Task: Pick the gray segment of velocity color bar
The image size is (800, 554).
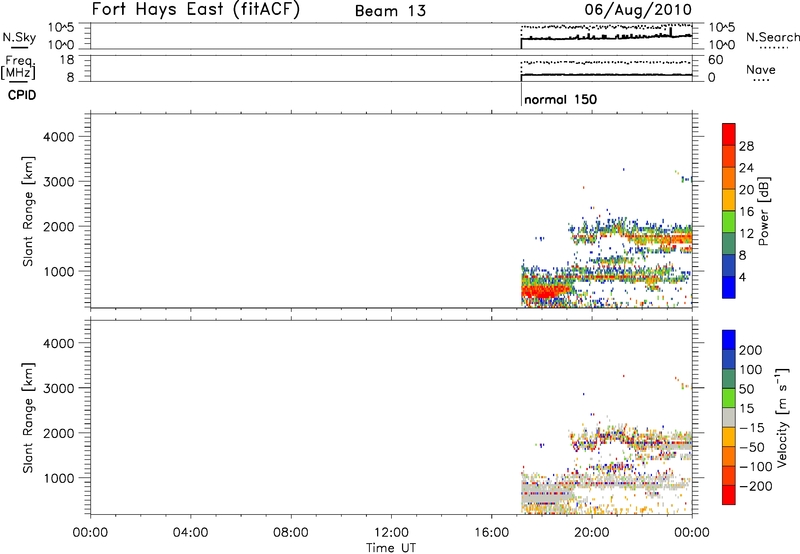Action: [729, 417]
